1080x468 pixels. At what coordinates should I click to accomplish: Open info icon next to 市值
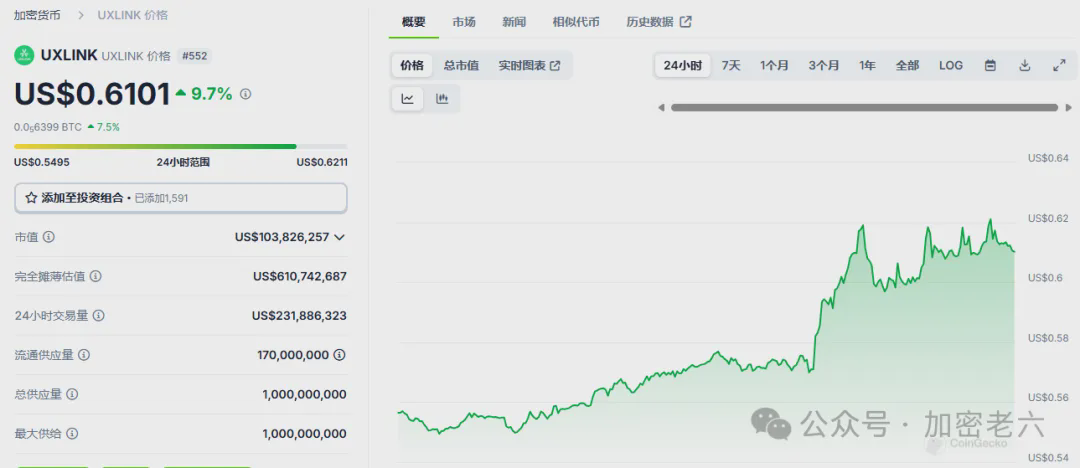tap(49, 237)
